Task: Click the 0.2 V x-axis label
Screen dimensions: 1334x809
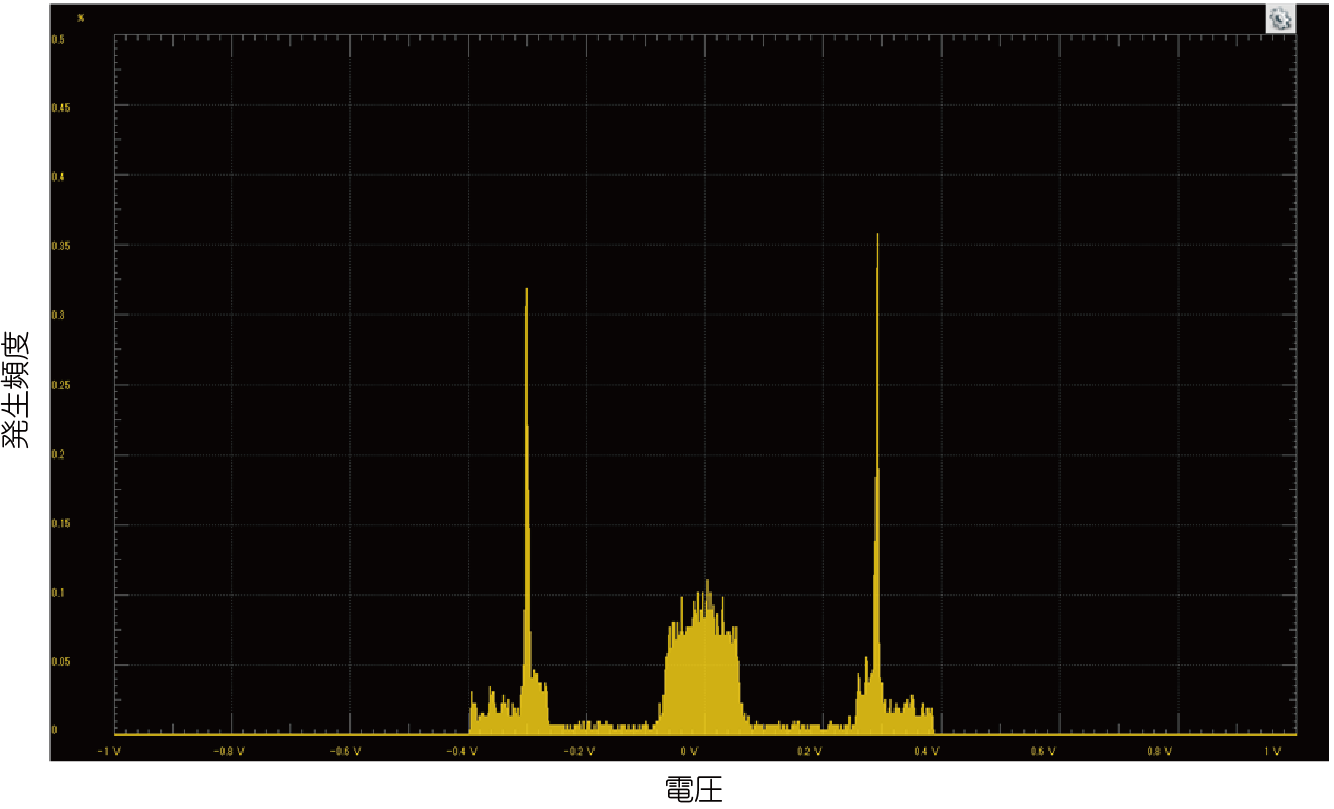Action: 809,750
